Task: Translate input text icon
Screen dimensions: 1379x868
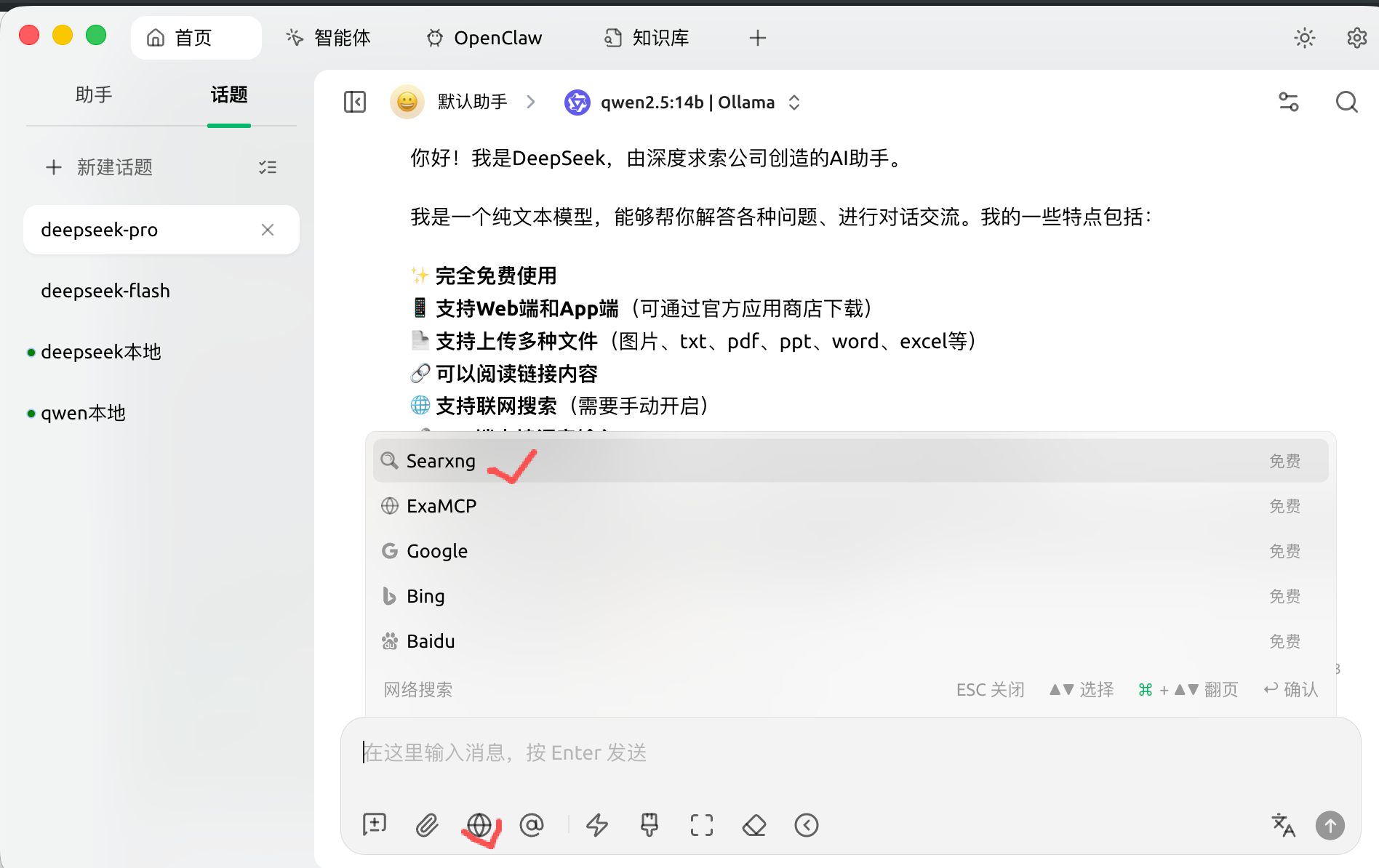Action: pos(1284,825)
